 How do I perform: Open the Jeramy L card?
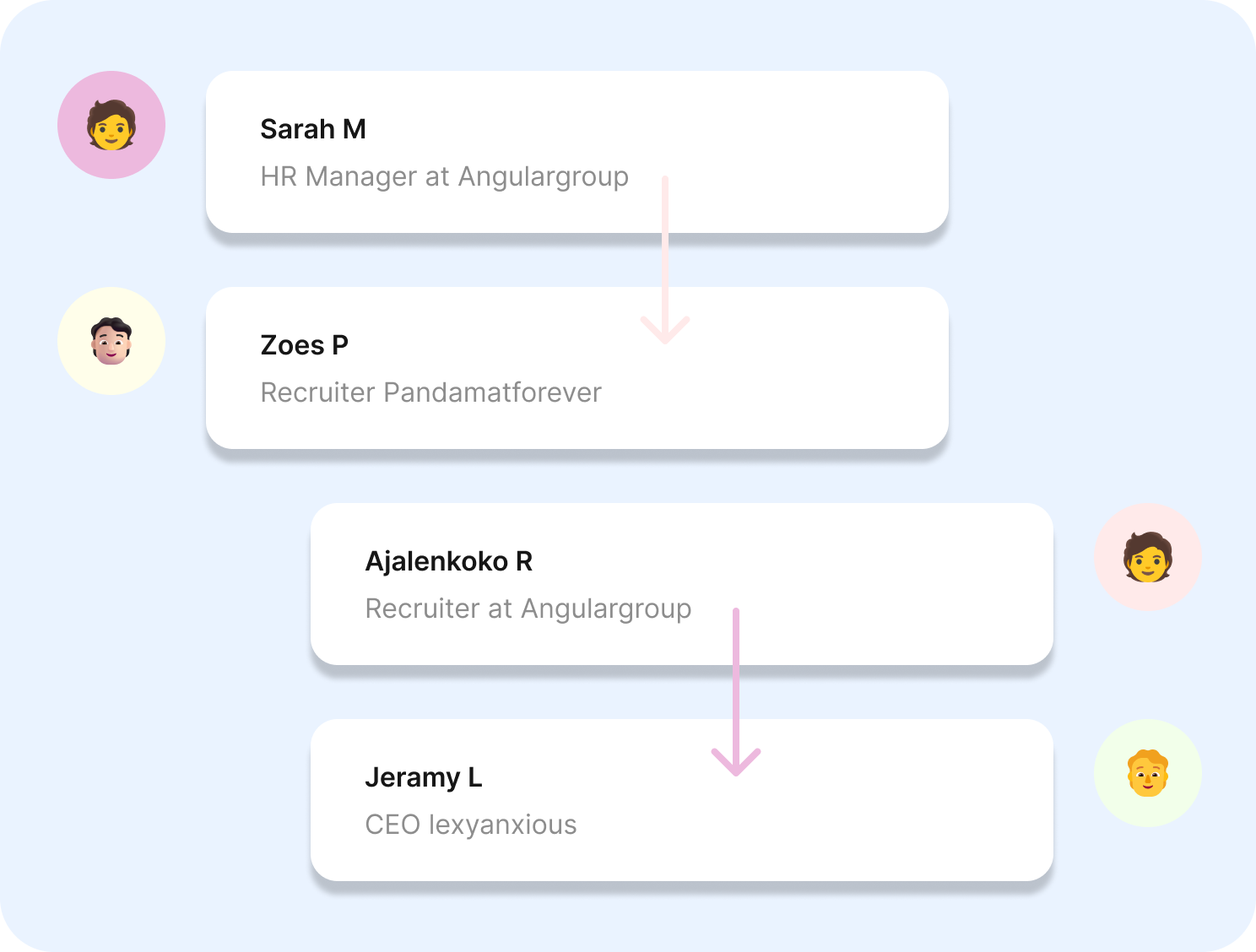[682, 800]
